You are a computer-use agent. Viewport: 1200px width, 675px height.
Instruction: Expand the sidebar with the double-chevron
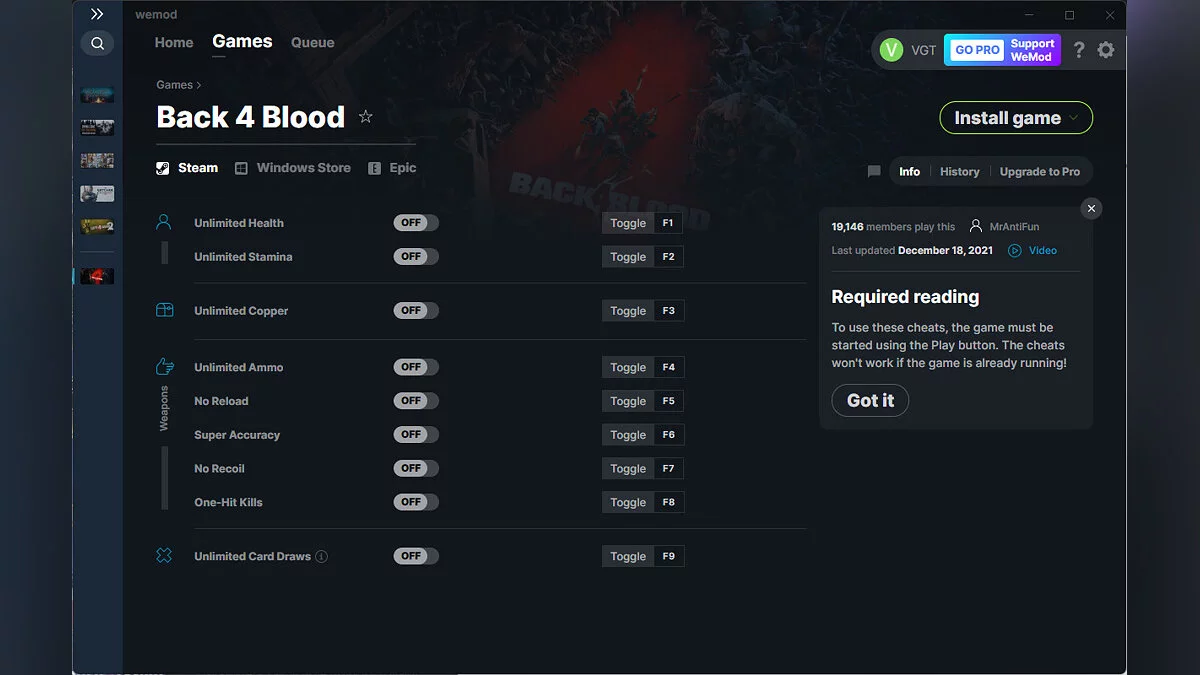click(97, 14)
